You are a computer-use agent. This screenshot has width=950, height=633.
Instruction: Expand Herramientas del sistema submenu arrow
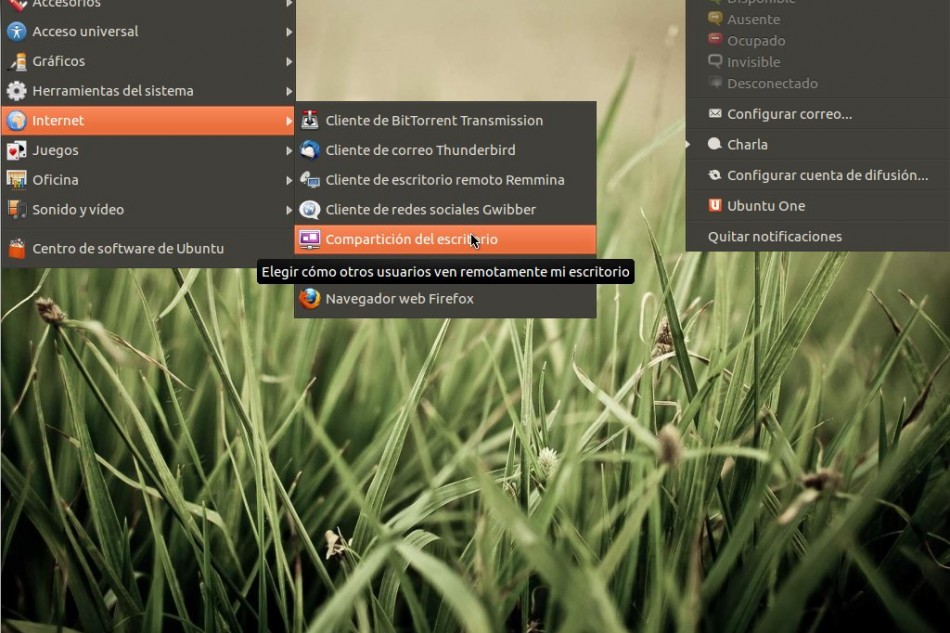coord(289,91)
